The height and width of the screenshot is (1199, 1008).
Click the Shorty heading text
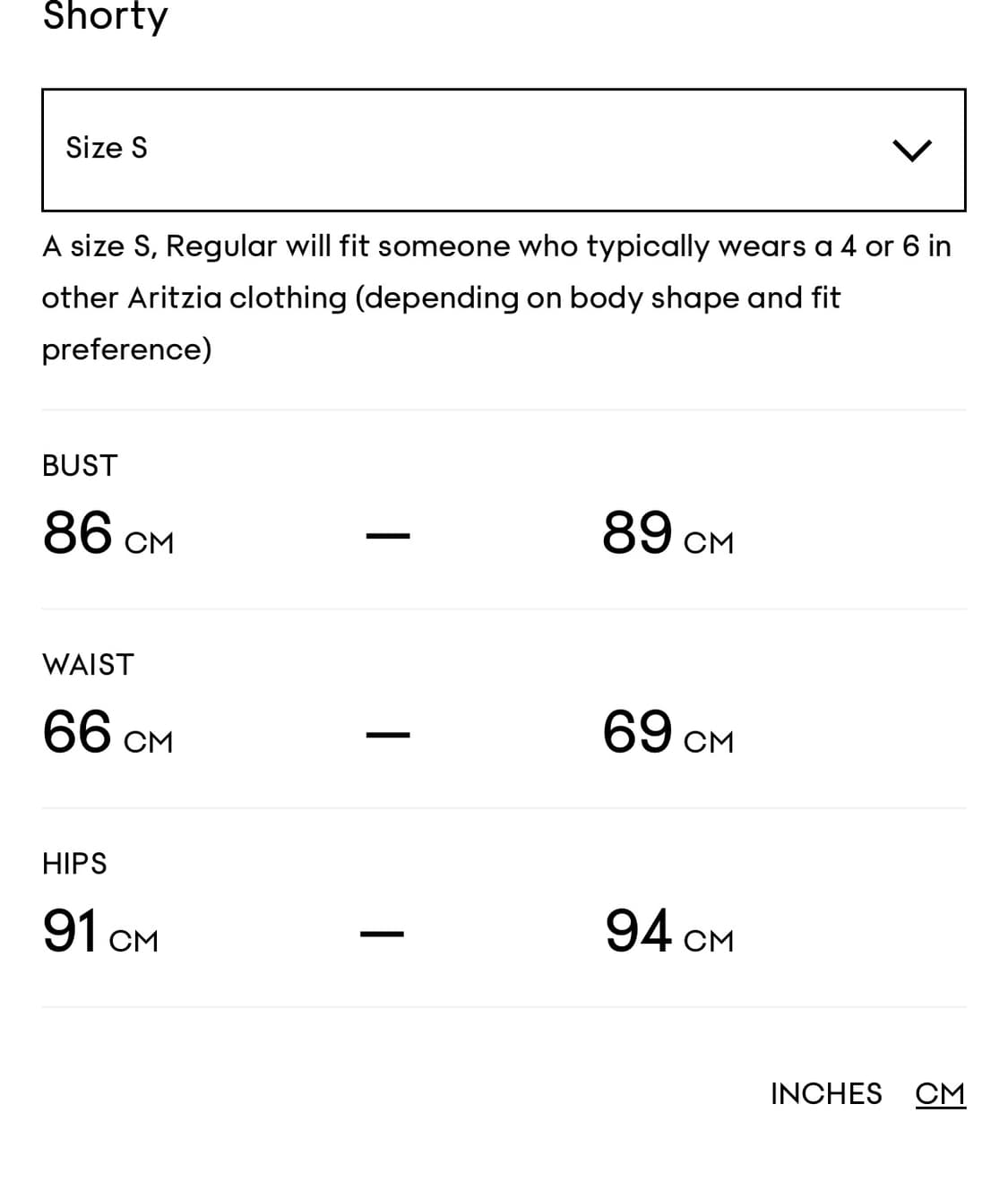pyautogui.click(x=105, y=16)
